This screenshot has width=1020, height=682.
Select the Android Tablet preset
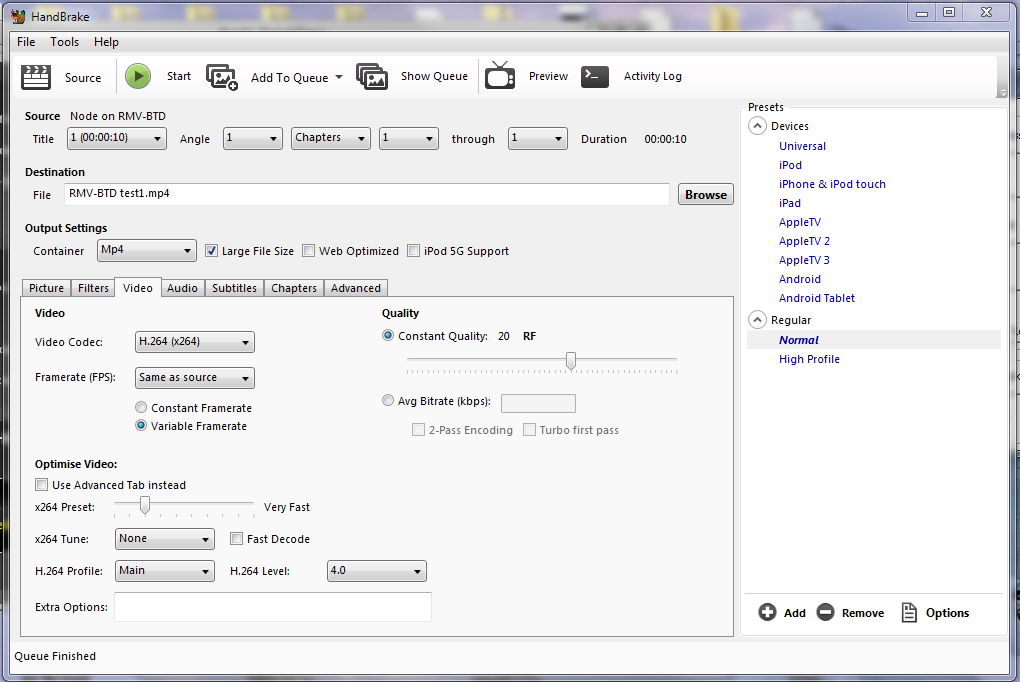click(816, 298)
